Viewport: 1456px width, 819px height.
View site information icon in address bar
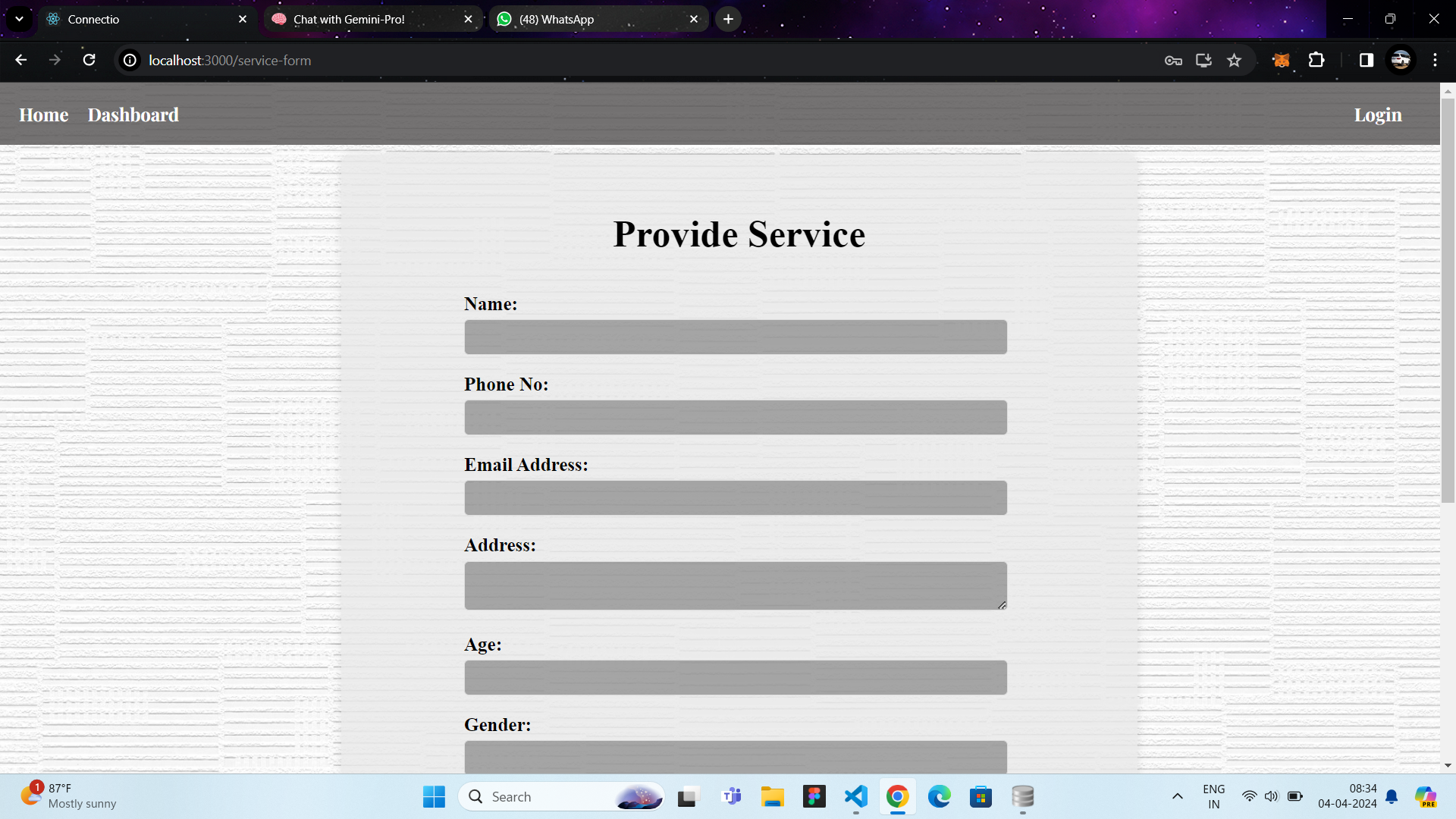tap(130, 60)
